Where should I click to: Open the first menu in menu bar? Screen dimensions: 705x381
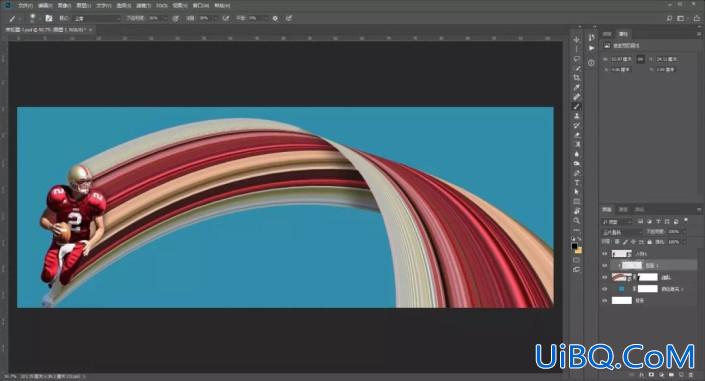pos(25,5)
